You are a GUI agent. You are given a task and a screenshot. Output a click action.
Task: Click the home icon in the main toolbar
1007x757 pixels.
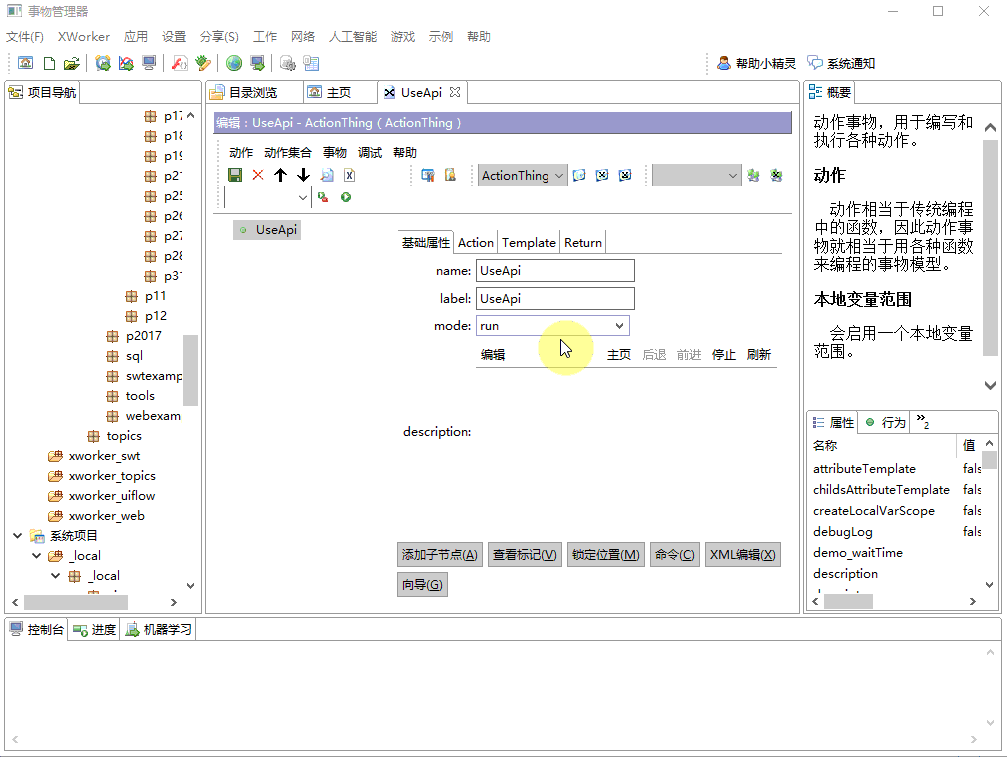(25, 63)
